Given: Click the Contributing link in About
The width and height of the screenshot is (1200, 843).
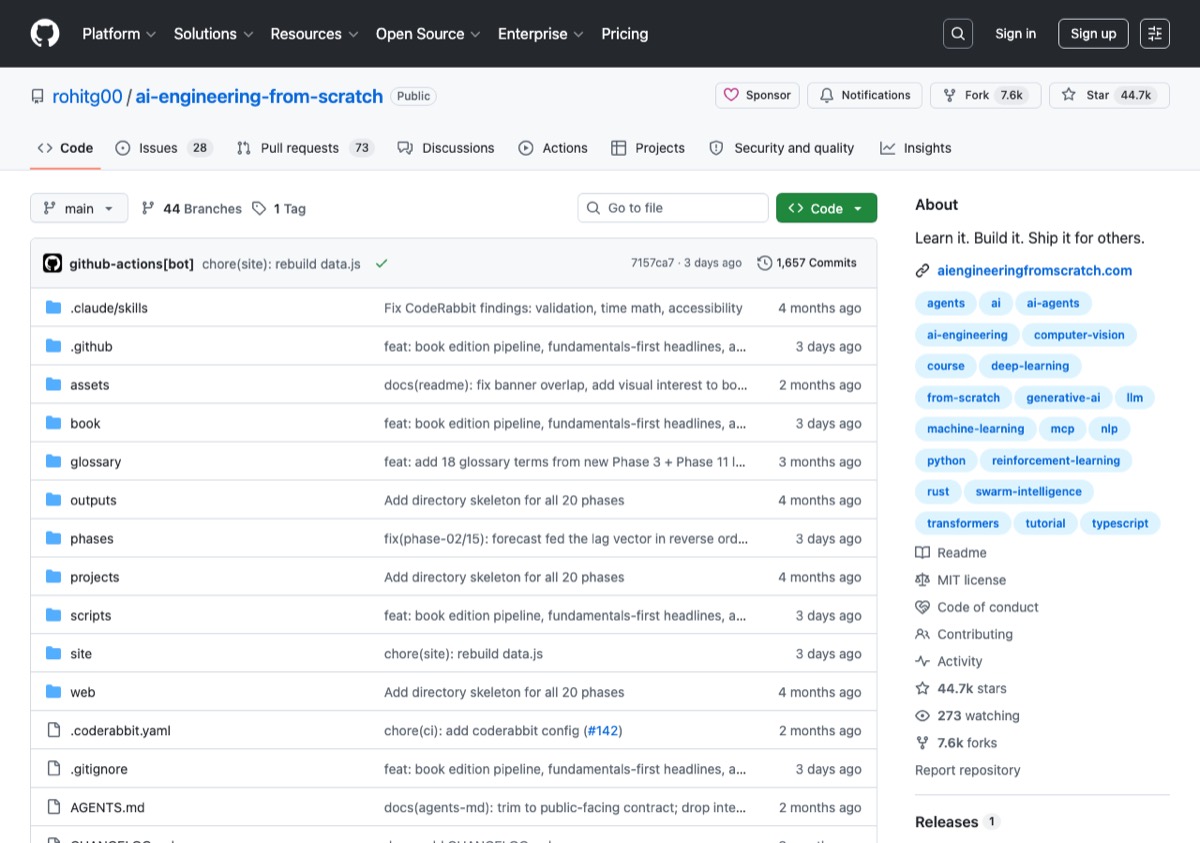Looking at the screenshot, I should 974,634.
